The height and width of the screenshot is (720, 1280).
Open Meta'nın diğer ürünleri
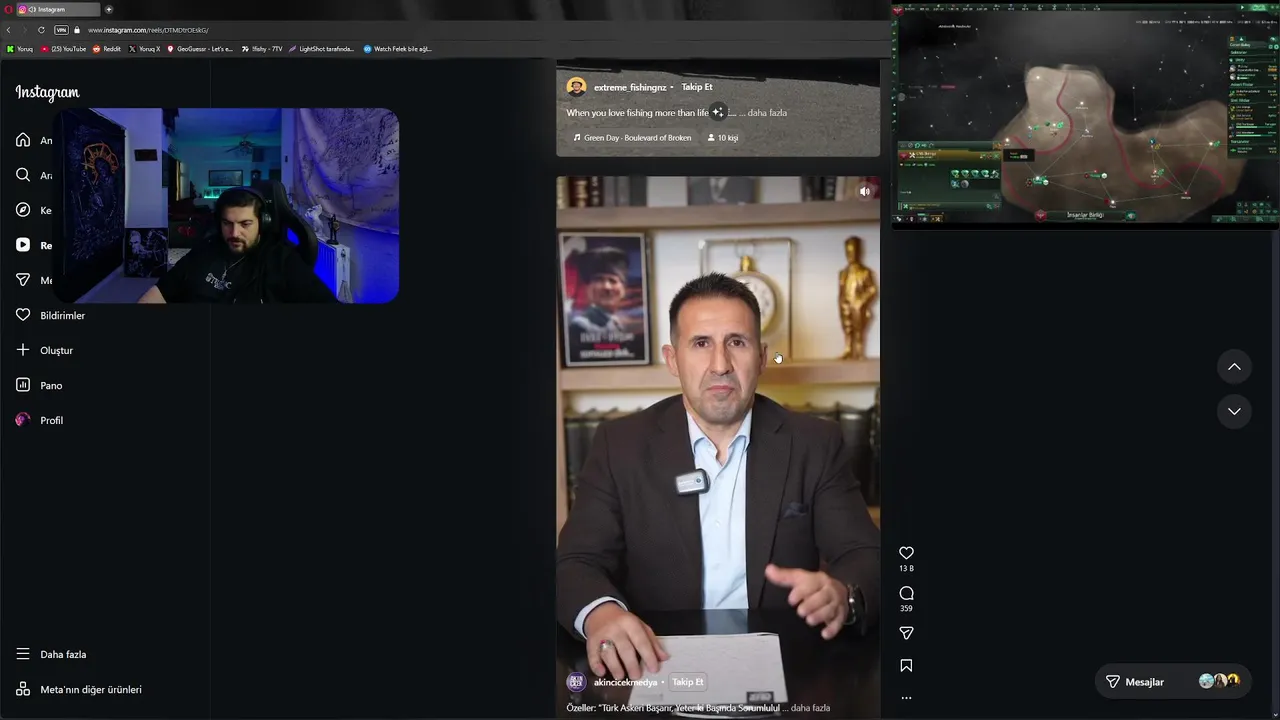[78, 689]
